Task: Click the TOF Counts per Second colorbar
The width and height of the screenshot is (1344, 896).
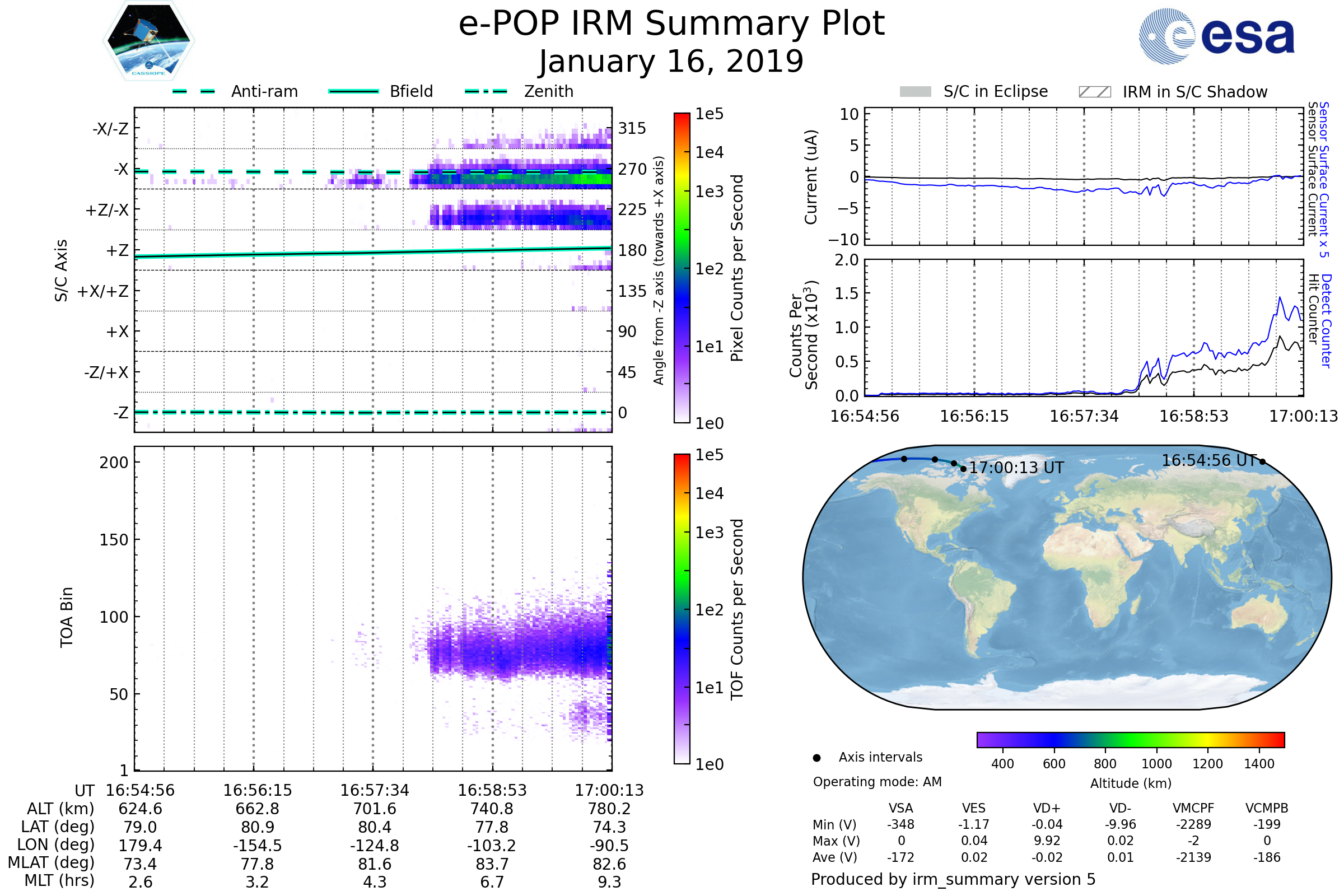Action: [682, 609]
